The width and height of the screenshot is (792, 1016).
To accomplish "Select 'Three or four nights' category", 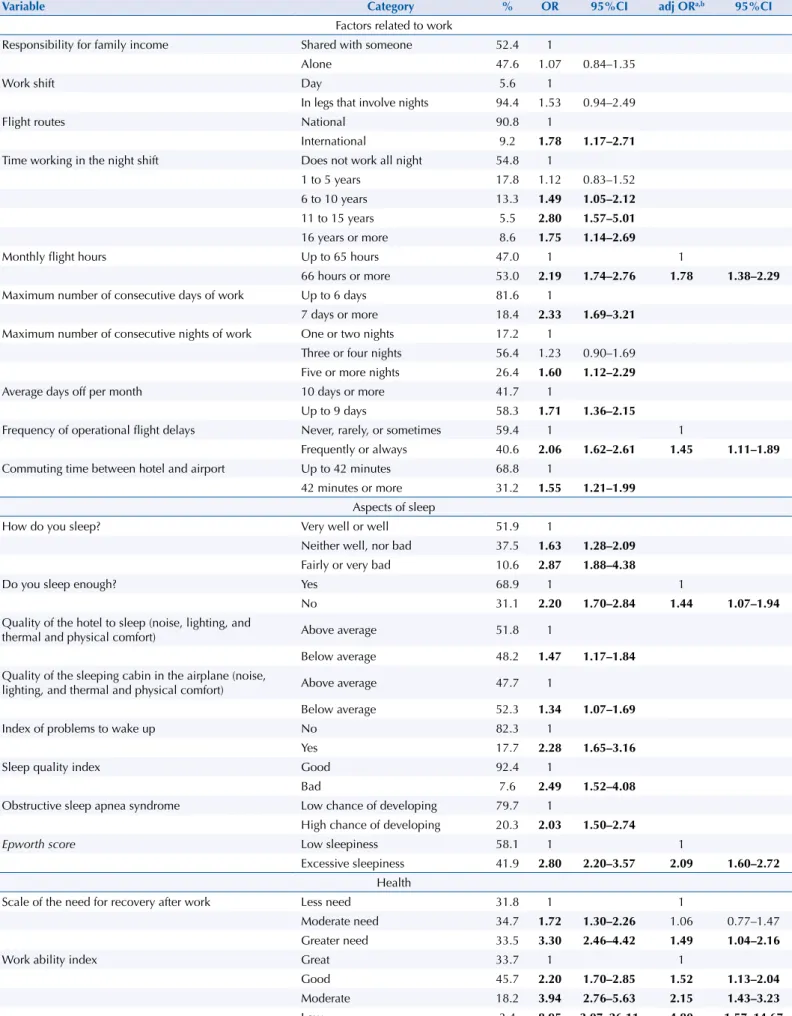I will click(x=351, y=353).
